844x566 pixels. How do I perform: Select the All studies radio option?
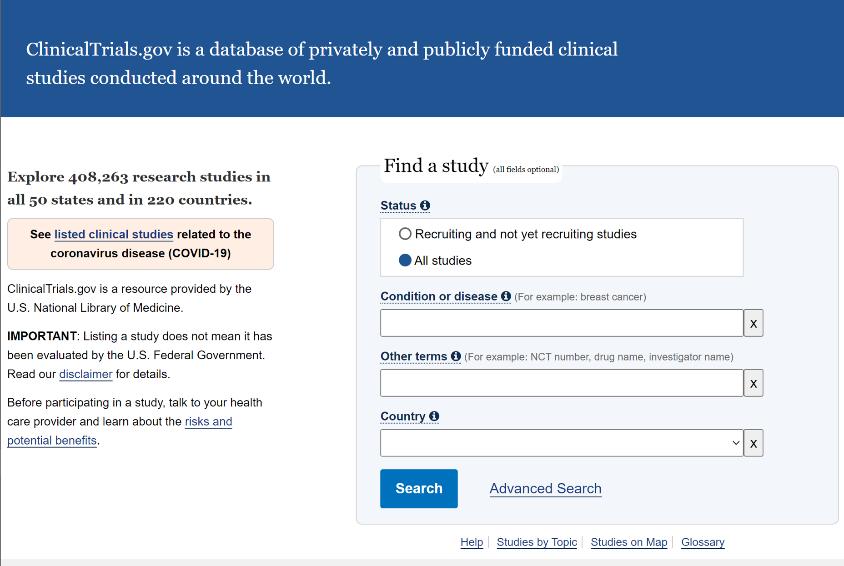(405, 260)
